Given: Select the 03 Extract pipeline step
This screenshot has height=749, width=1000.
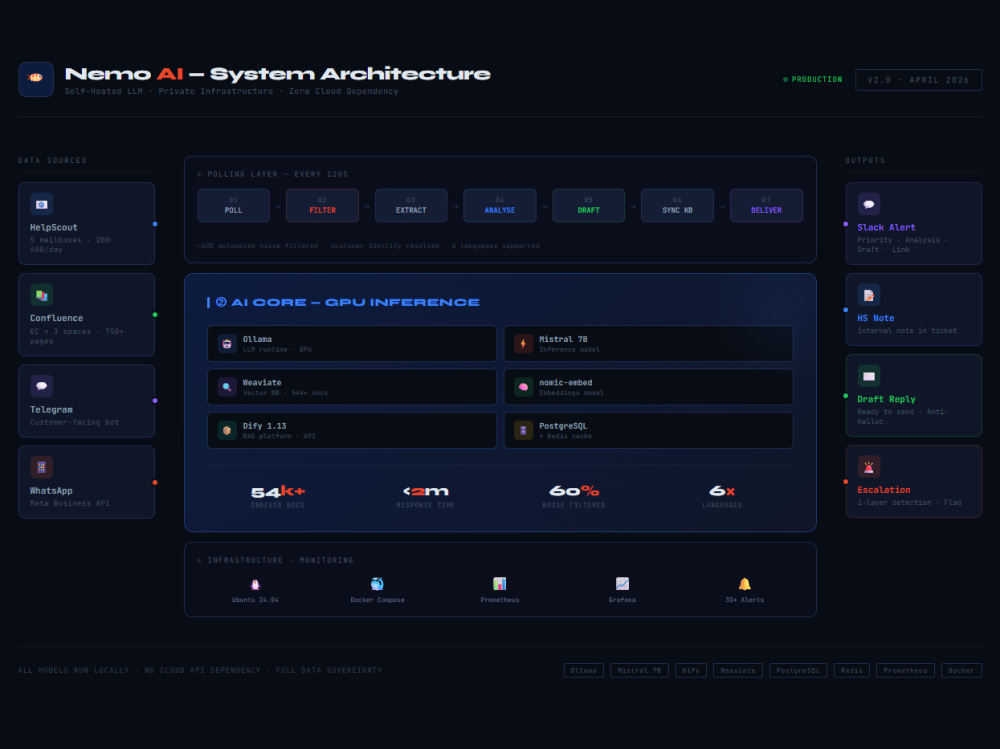Looking at the screenshot, I should click(x=411, y=205).
